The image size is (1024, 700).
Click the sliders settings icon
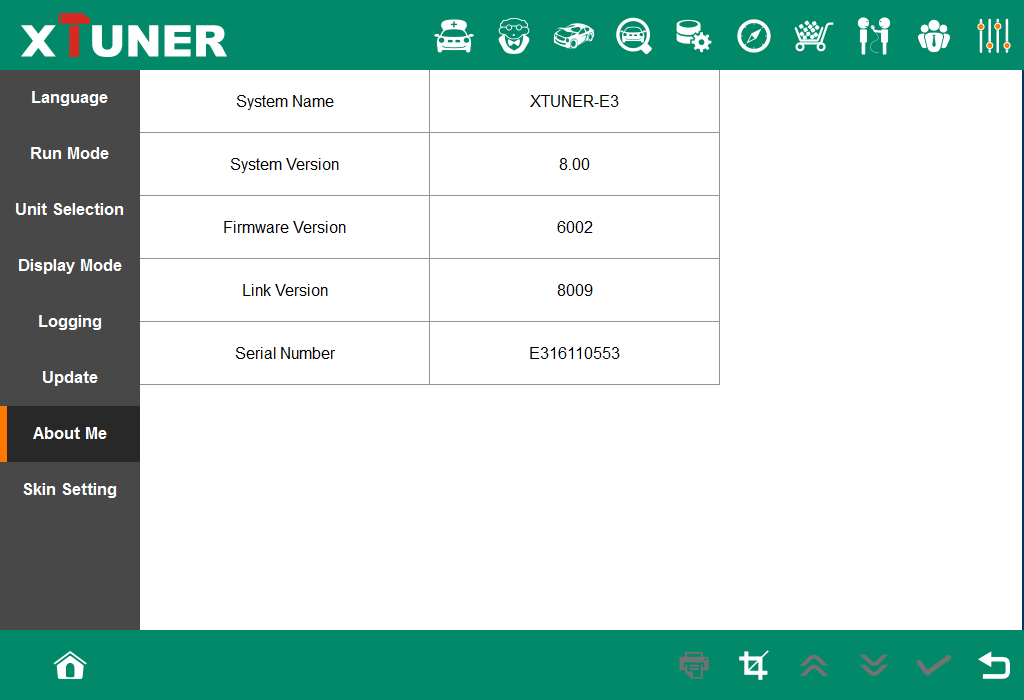coord(994,36)
